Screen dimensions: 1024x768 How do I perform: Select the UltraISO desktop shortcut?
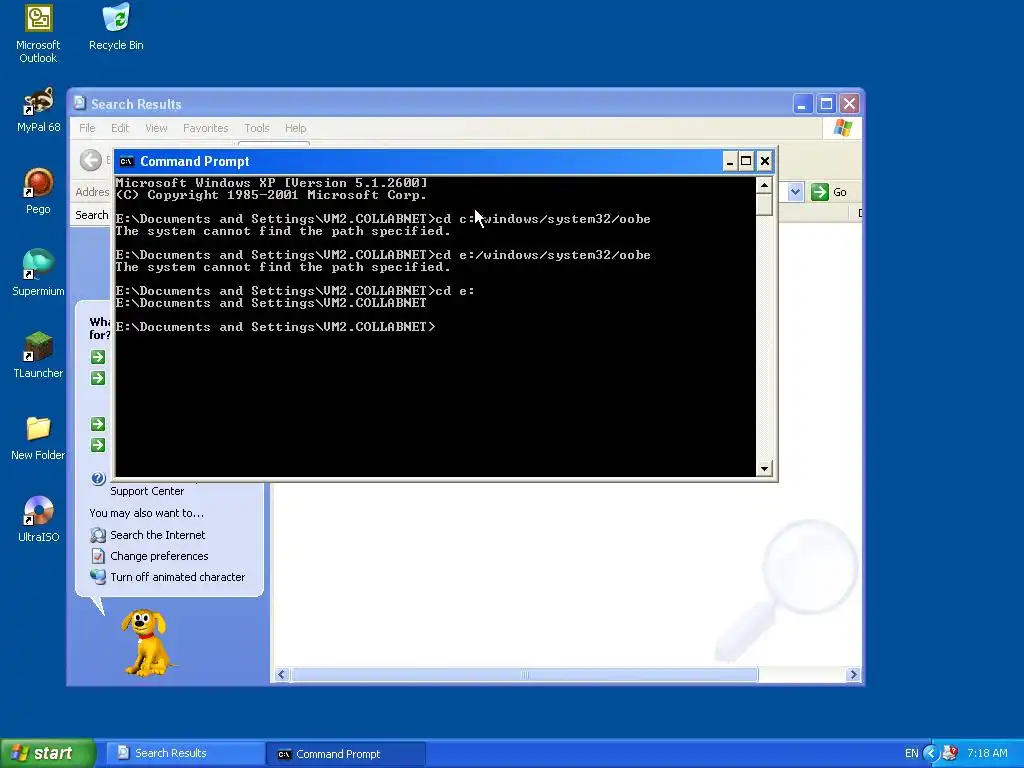(x=38, y=519)
